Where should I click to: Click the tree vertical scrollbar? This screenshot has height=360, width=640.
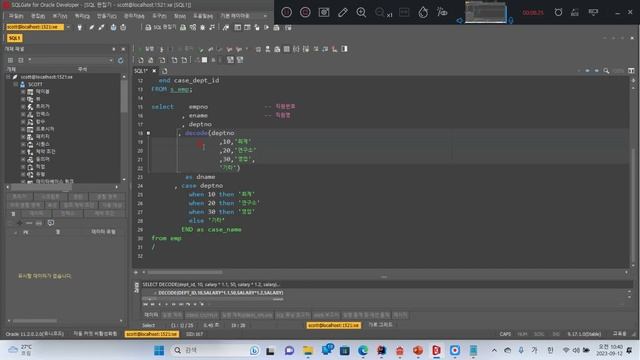124,128
